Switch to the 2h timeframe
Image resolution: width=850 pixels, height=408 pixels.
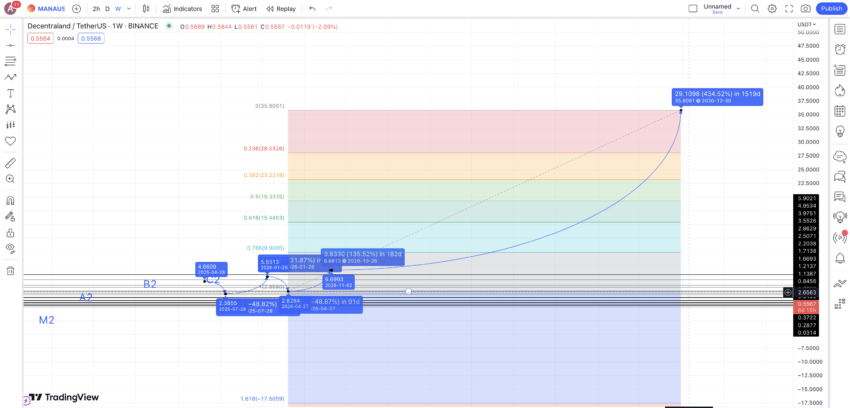pyautogui.click(x=96, y=8)
